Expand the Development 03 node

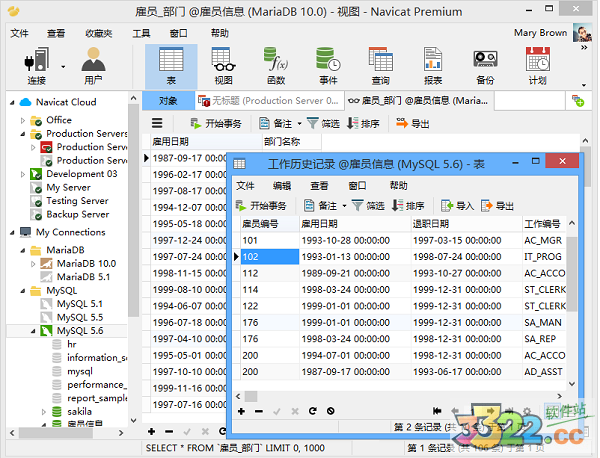click(x=23, y=174)
